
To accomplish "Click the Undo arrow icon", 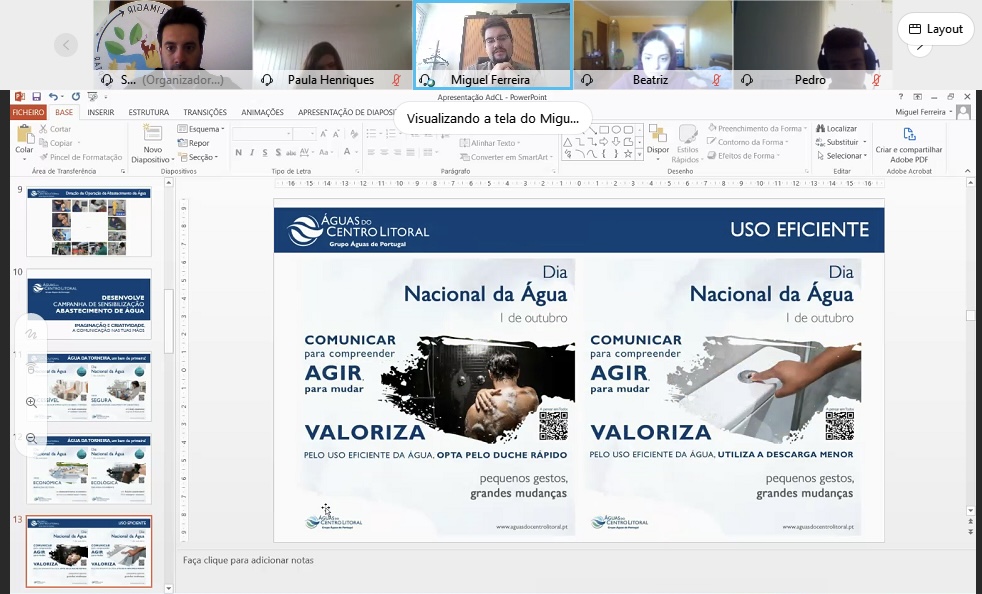I will [52, 97].
